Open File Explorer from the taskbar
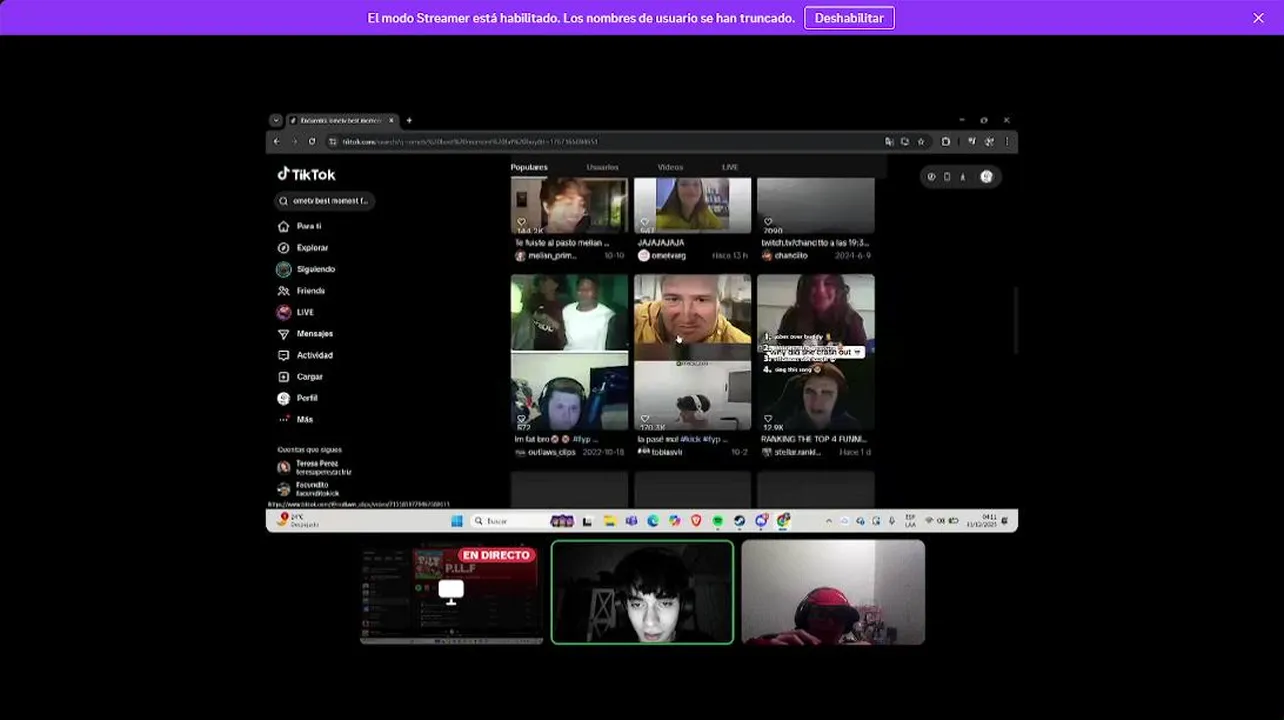 (609, 521)
